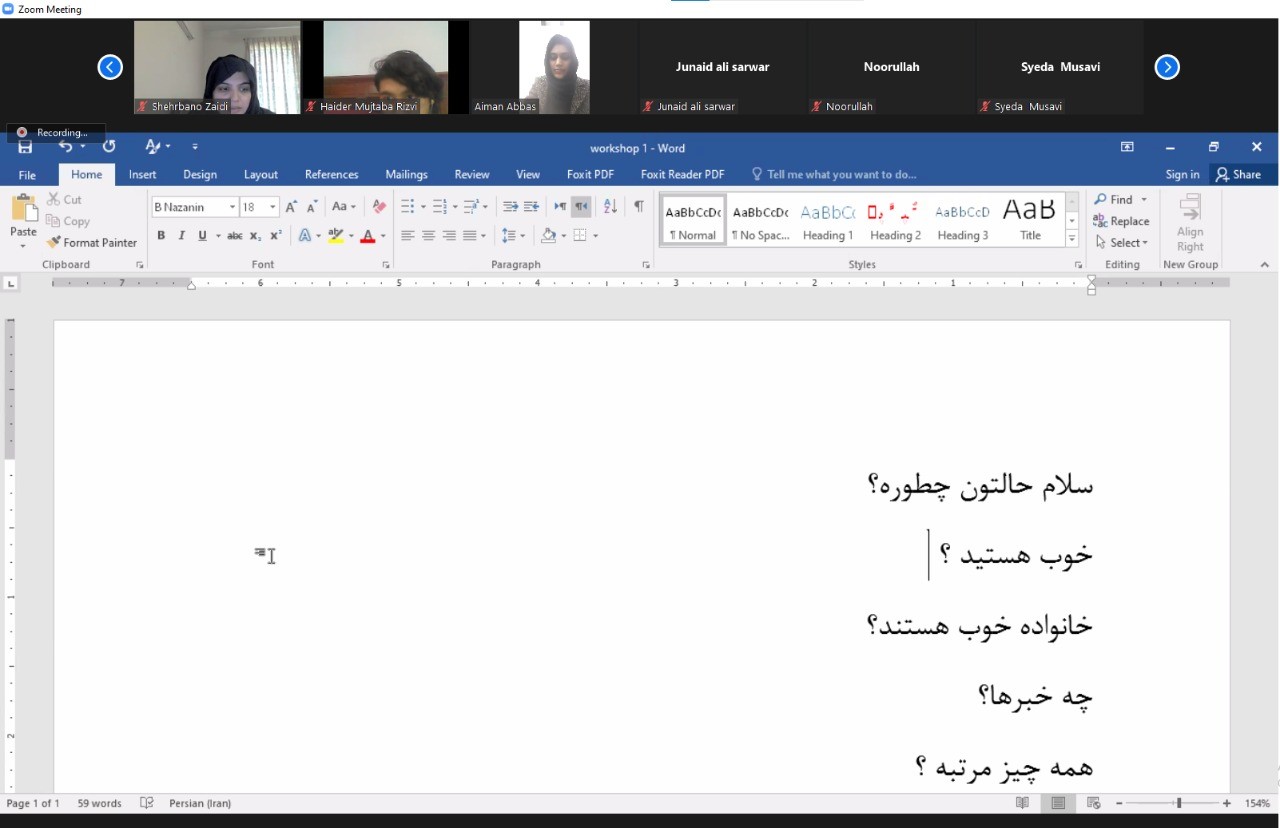Click the Superscript icon
The height and width of the screenshot is (828, 1280).
coord(276,236)
